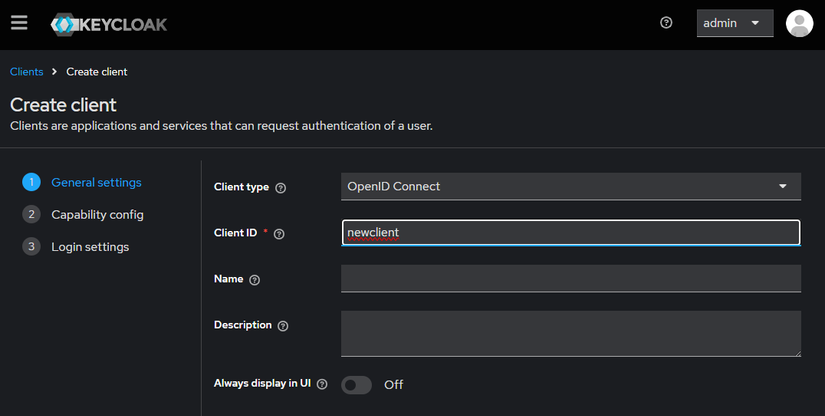Go to General settings step
825x416 pixels.
[x=96, y=183]
